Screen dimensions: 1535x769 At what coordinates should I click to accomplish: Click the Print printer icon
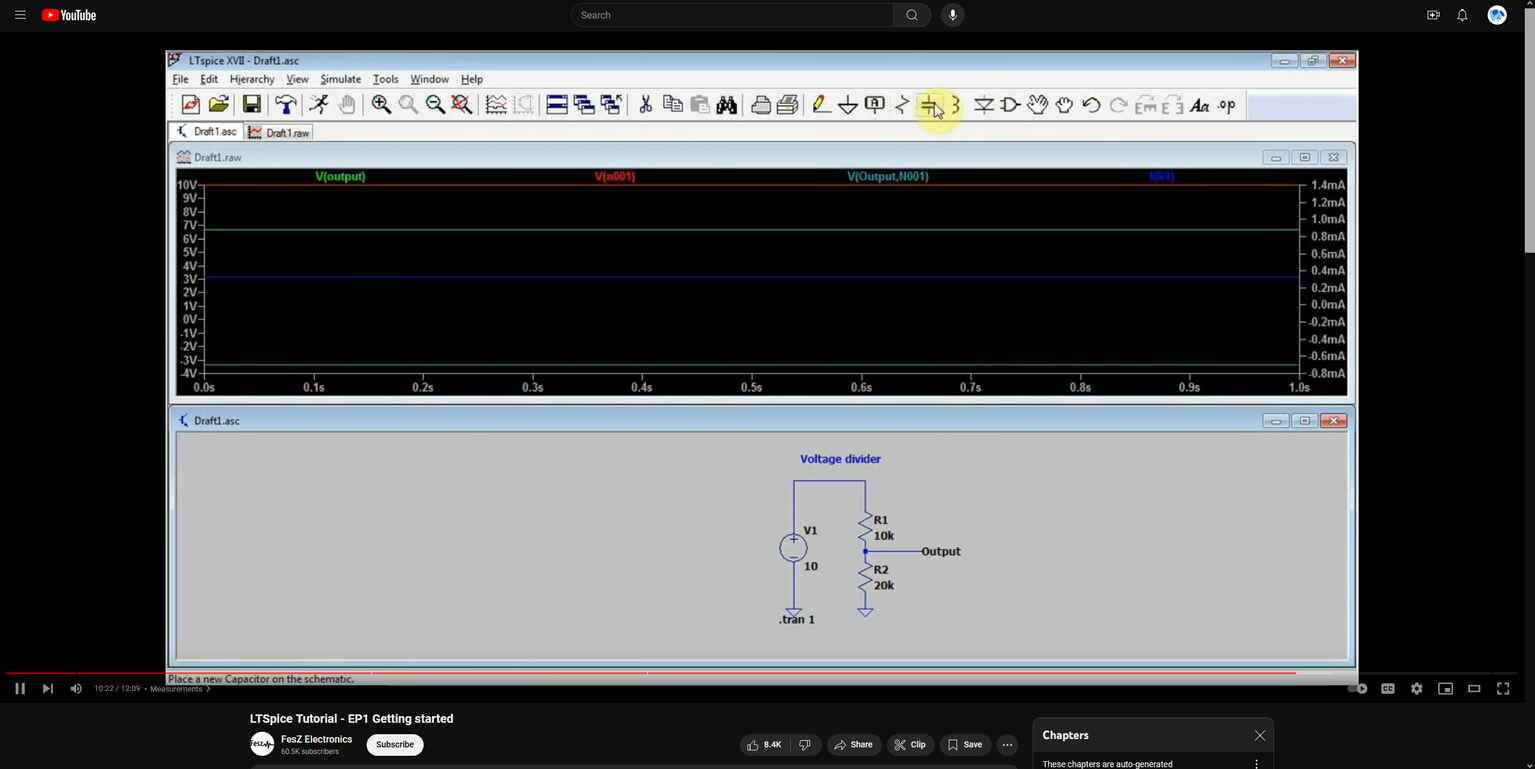coord(760,105)
